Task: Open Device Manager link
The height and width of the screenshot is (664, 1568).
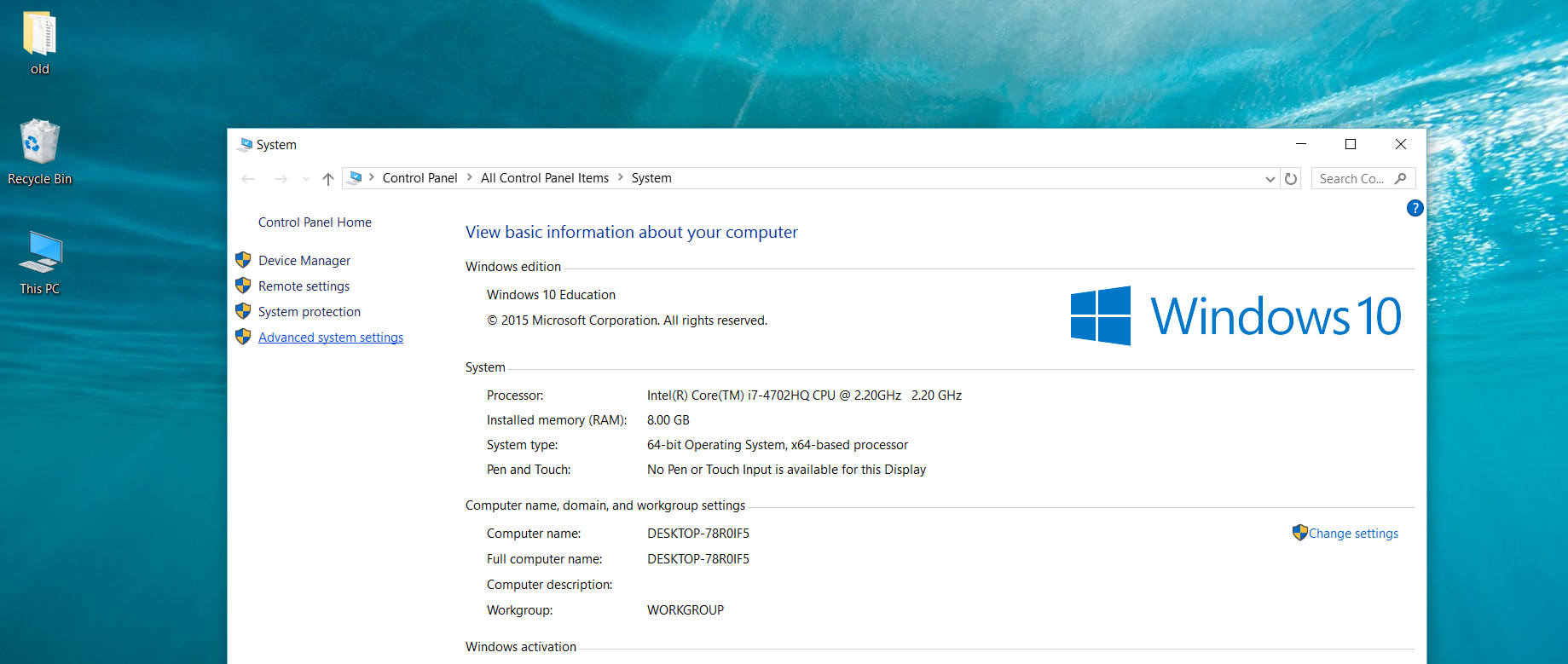Action: coord(304,261)
